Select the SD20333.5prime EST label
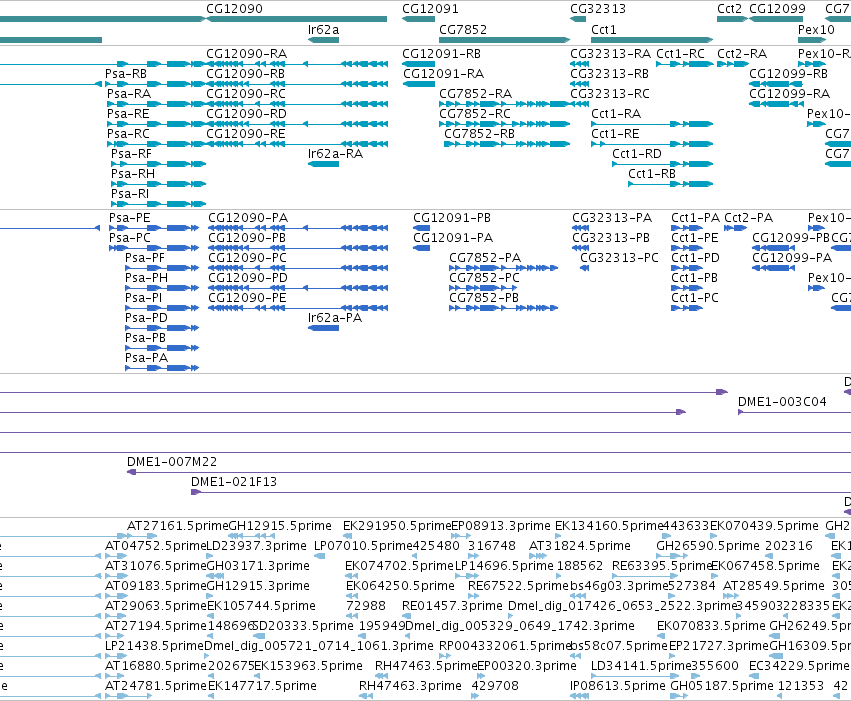This screenshot has width=851, height=701. (303, 626)
